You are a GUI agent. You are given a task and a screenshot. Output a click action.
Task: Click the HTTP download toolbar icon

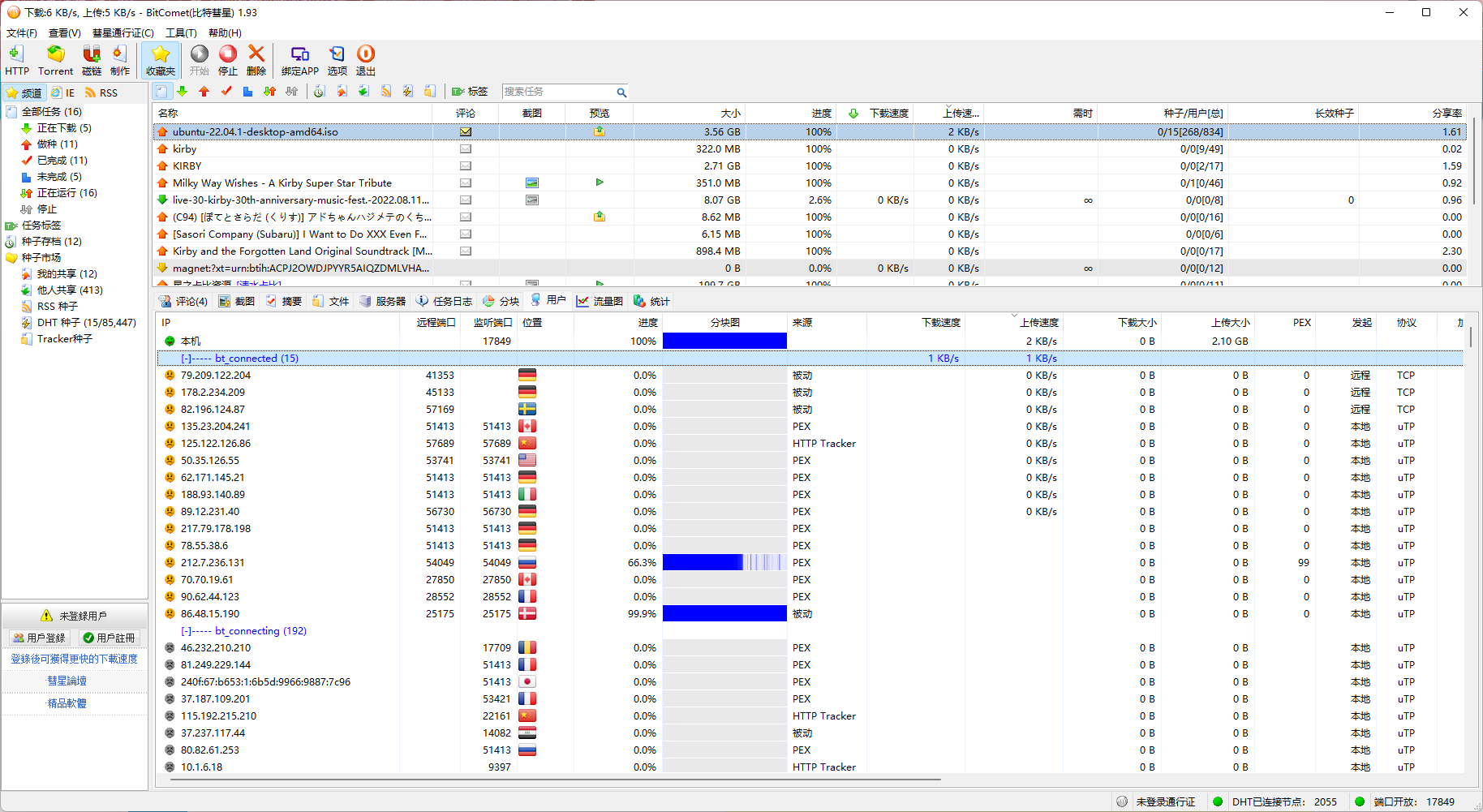click(17, 61)
